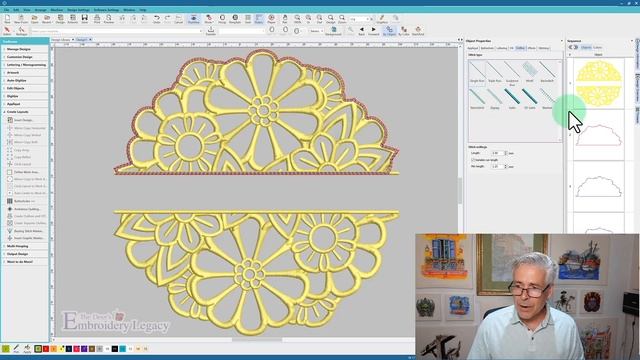Toggle the Show Rulers icon

(259, 18)
